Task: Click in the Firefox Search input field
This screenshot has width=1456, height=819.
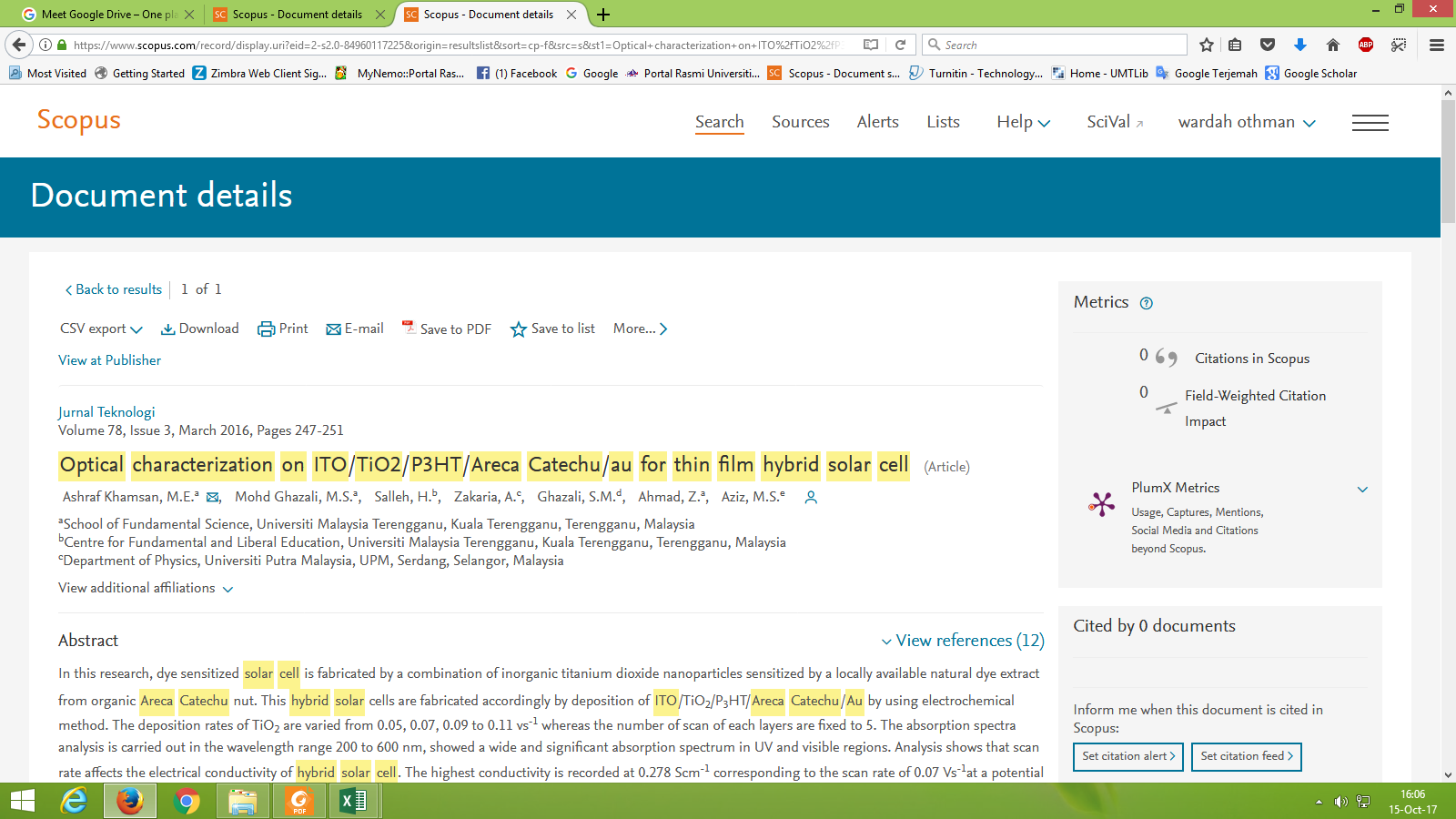Action: (x=1060, y=45)
